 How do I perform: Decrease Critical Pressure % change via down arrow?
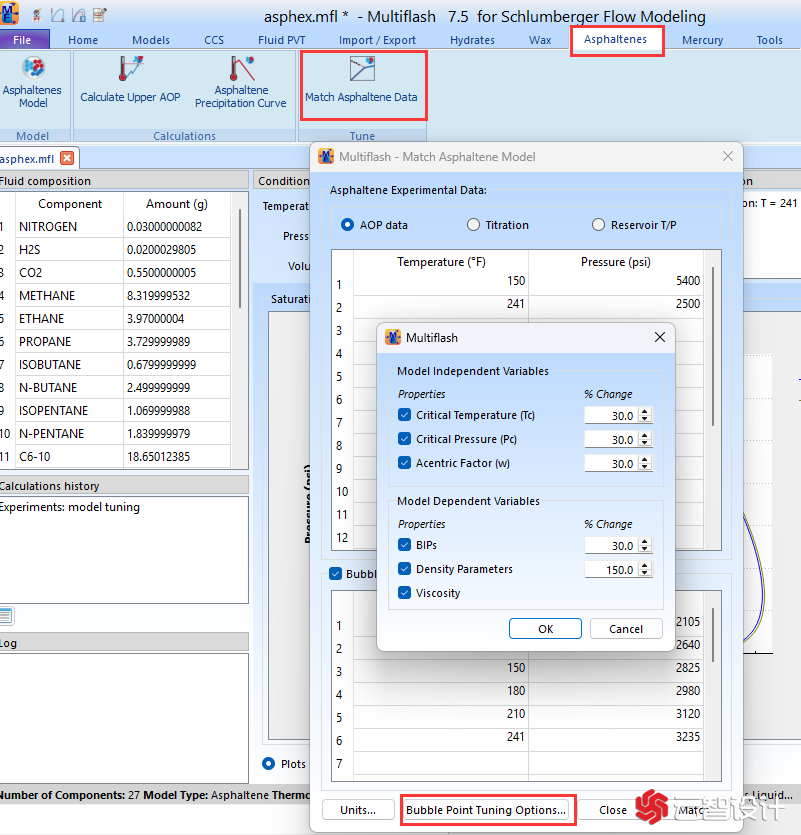click(645, 443)
